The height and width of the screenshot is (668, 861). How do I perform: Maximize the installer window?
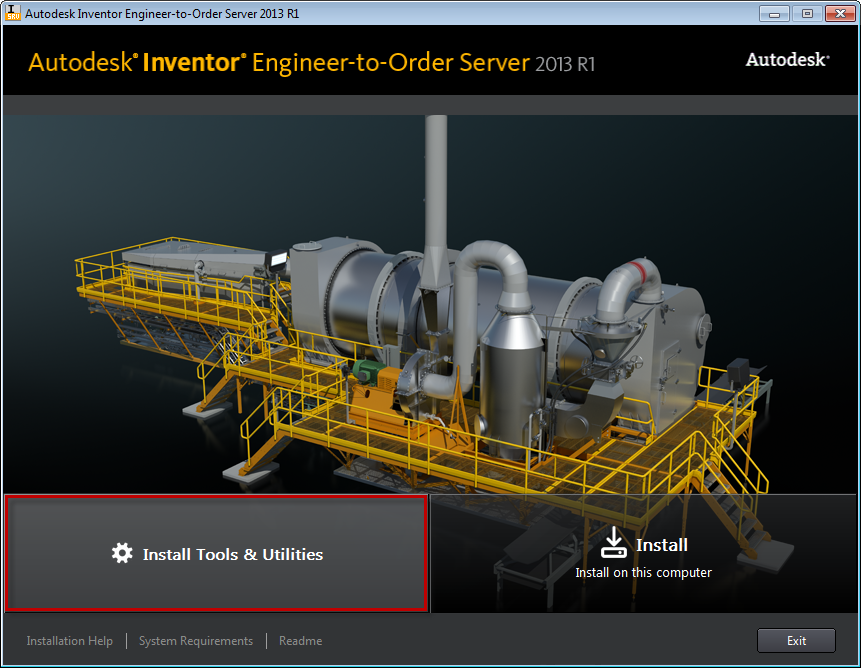807,13
